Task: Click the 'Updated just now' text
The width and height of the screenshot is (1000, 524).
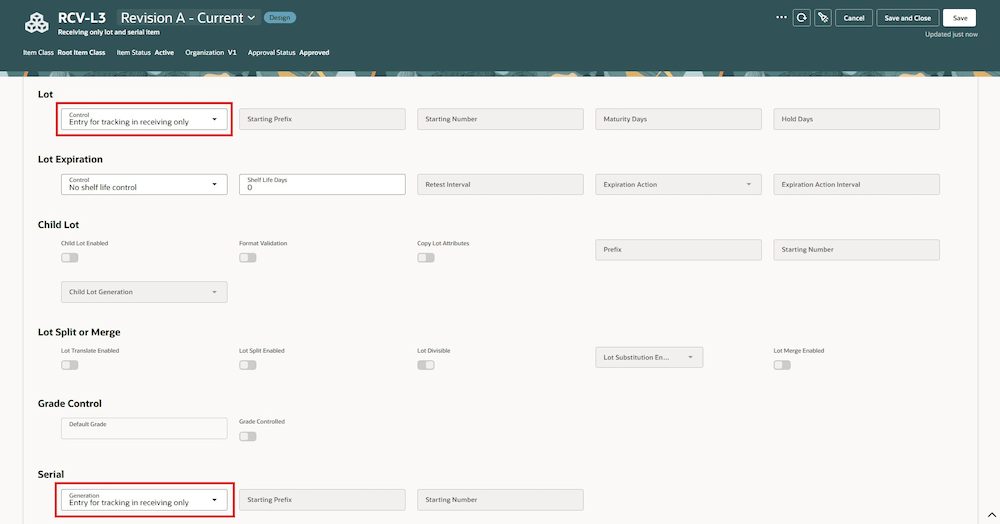Action: 951,34
